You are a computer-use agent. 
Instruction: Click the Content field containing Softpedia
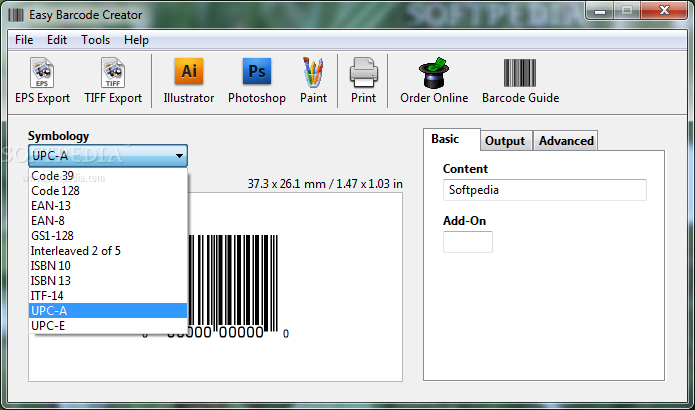pyautogui.click(x=545, y=190)
